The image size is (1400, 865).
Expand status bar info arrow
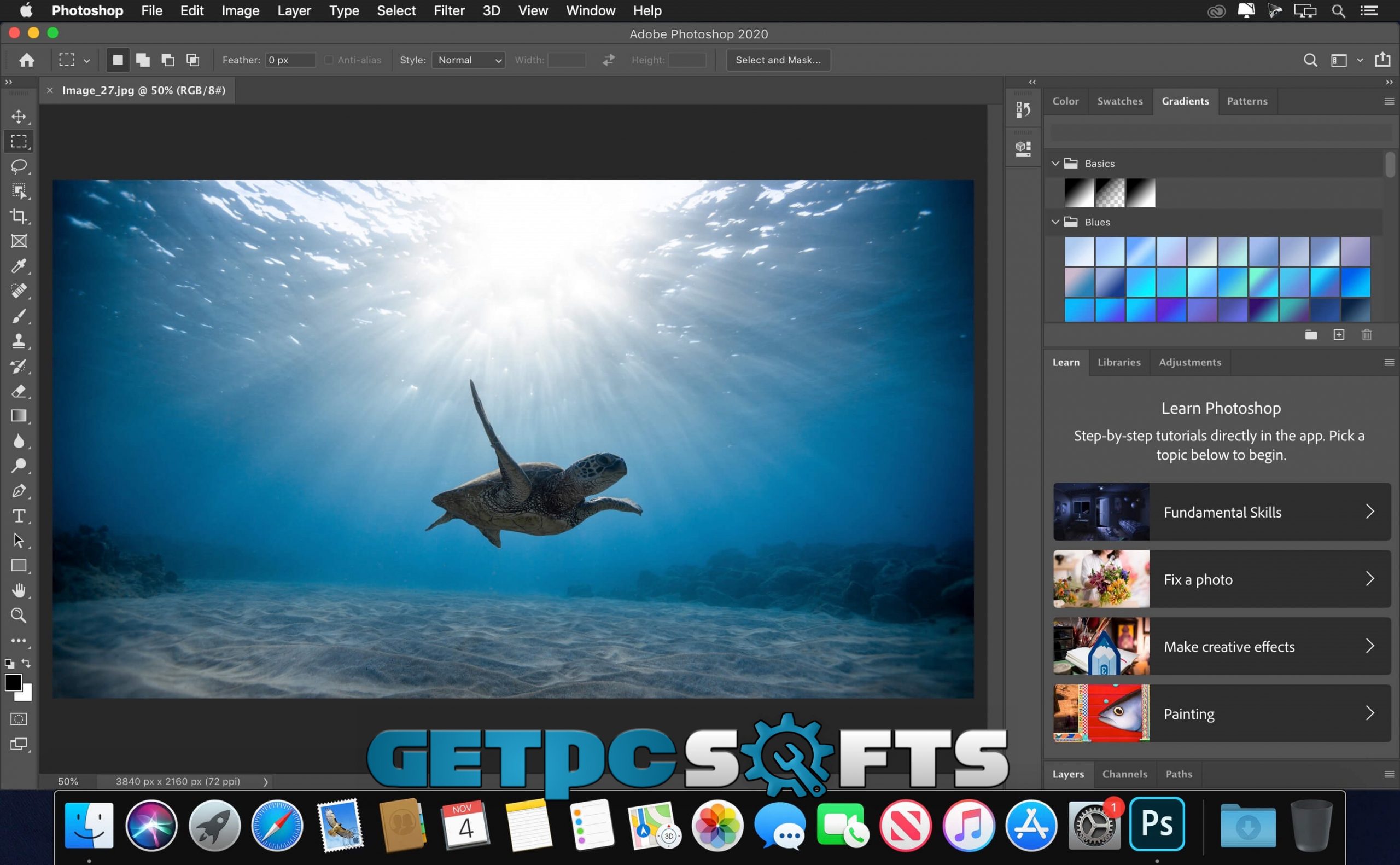(x=266, y=781)
